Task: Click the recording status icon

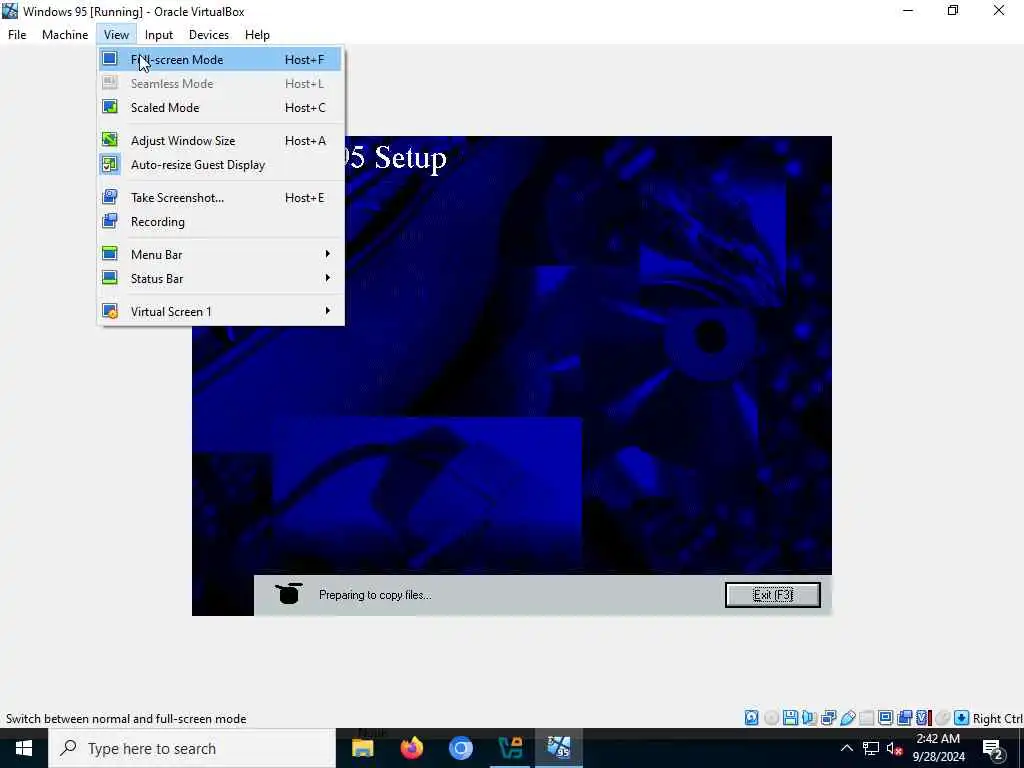Action: (x=904, y=718)
